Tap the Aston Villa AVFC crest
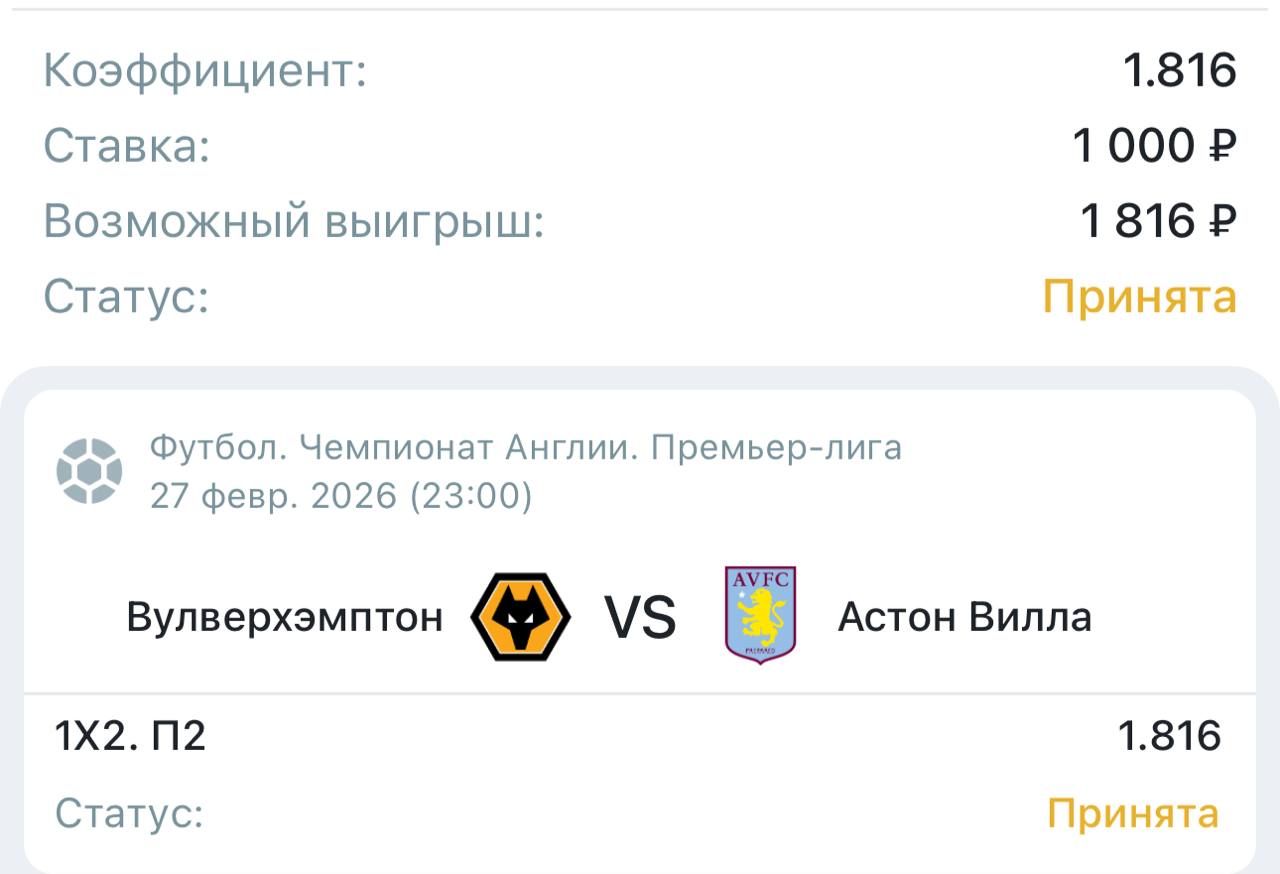Image resolution: width=1280 pixels, height=874 pixels. point(760,615)
